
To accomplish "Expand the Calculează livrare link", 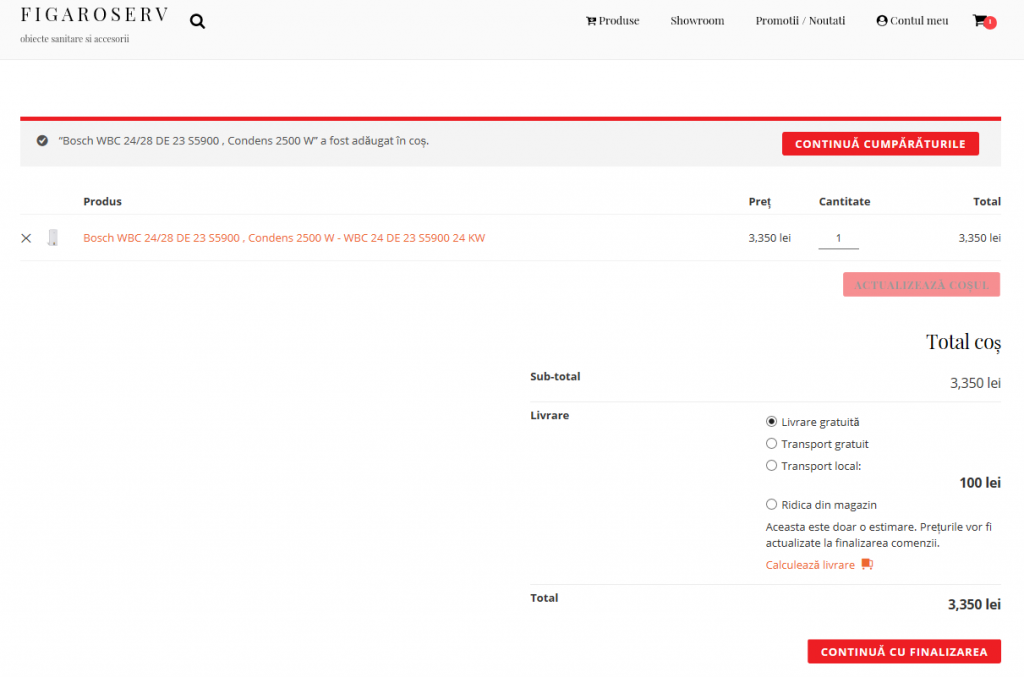I will (x=810, y=565).
